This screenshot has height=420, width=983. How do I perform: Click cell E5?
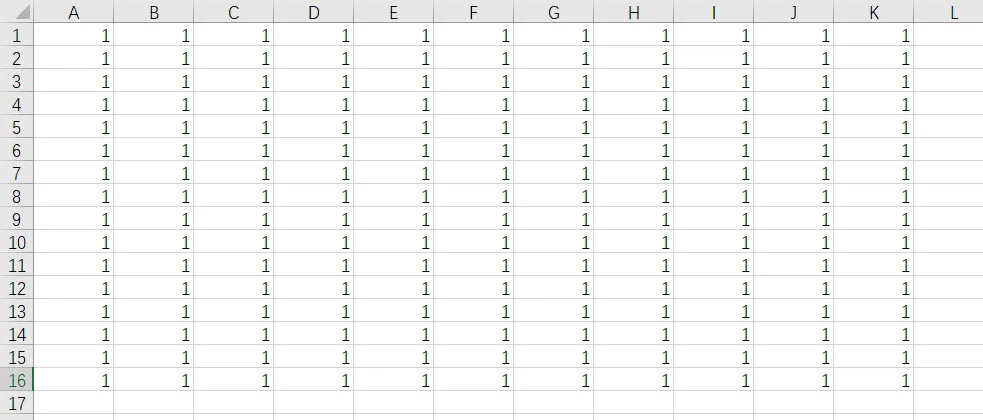pyautogui.click(x=394, y=127)
